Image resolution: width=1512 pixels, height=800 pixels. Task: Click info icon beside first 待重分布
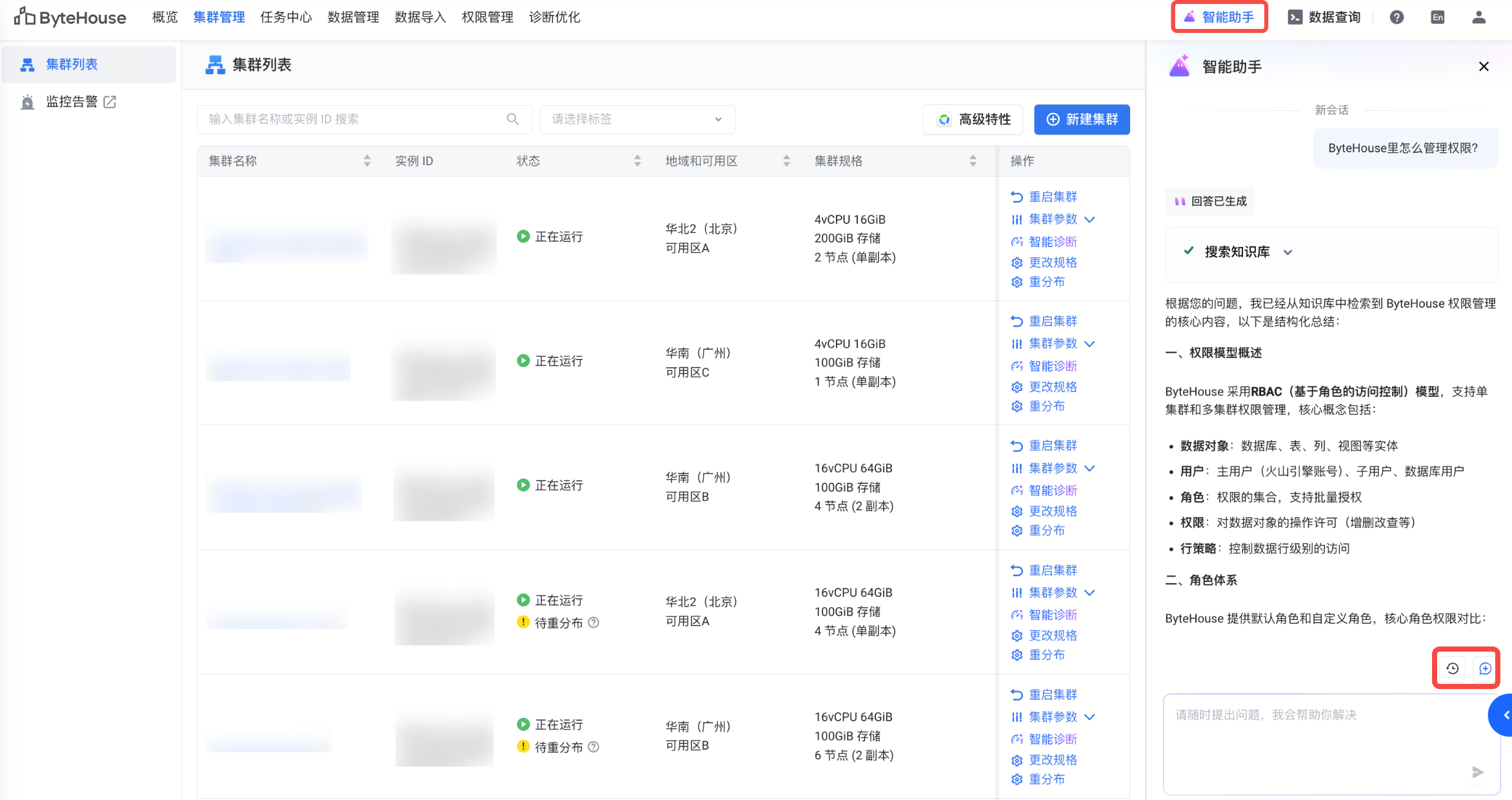pyautogui.click(x=594, y=623)
